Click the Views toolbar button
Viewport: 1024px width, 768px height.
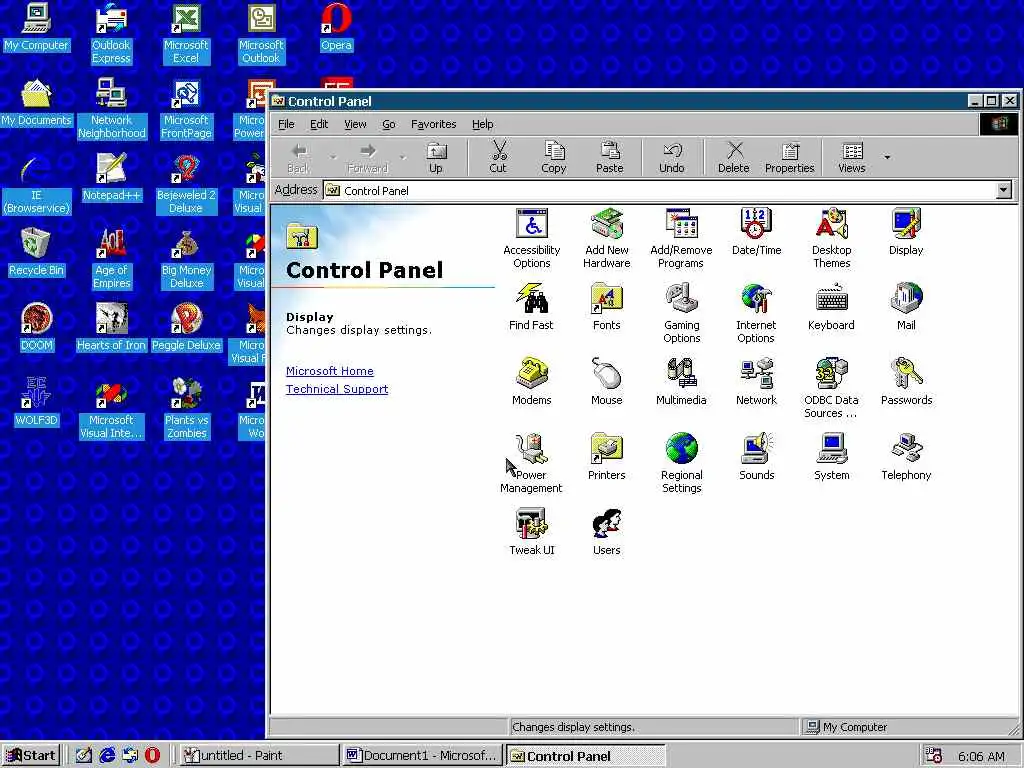852,157
